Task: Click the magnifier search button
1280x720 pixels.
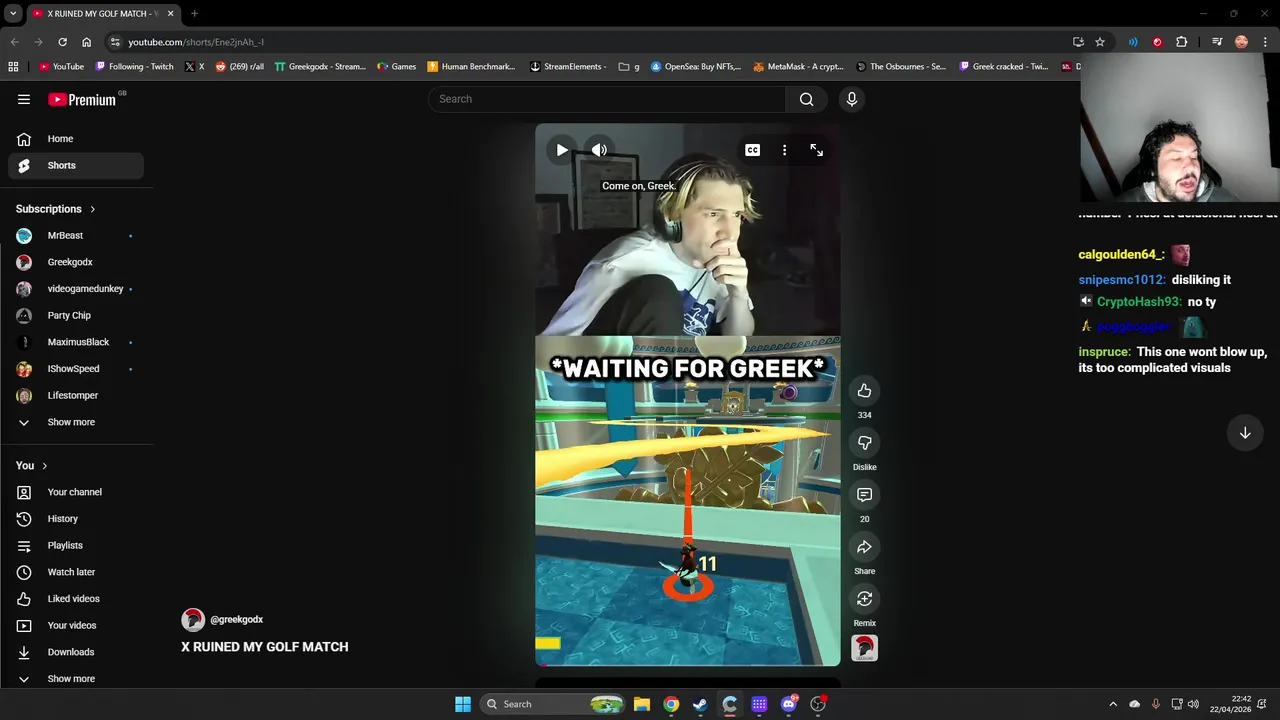Action: [806, 99]
